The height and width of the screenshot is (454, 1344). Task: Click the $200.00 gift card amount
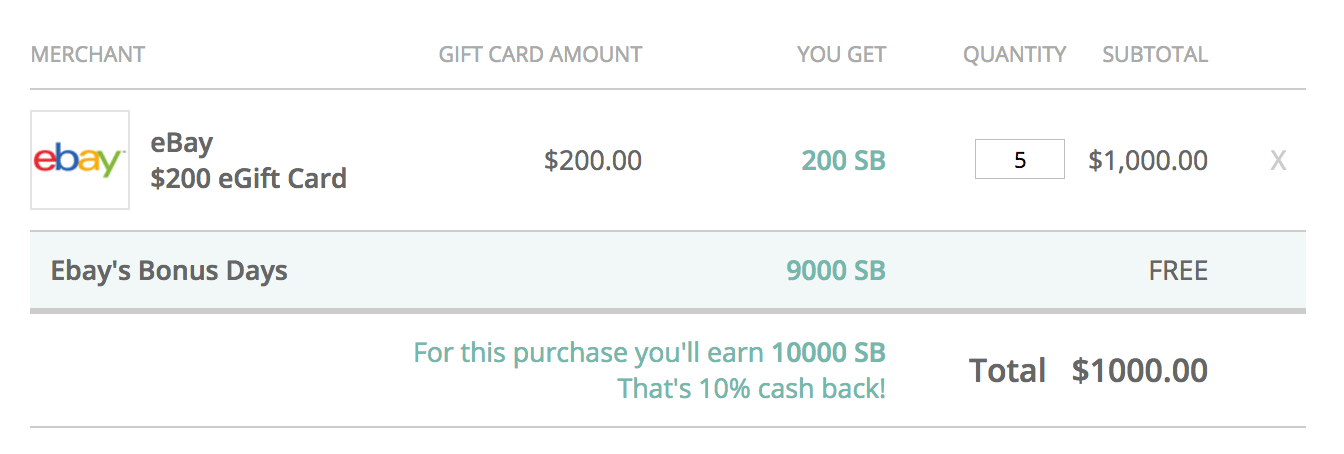[593, 160]
